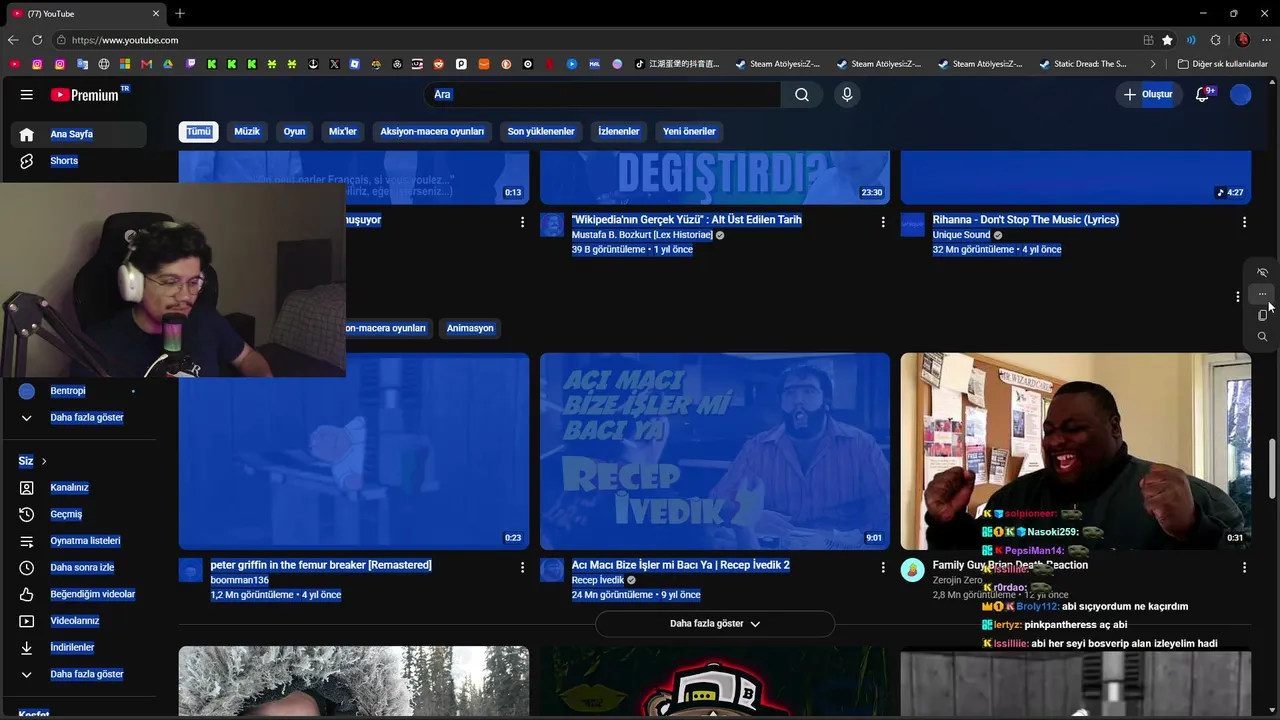
Task: Open the Zerojin Zero channel avatar
Action: tap(913, 570)
